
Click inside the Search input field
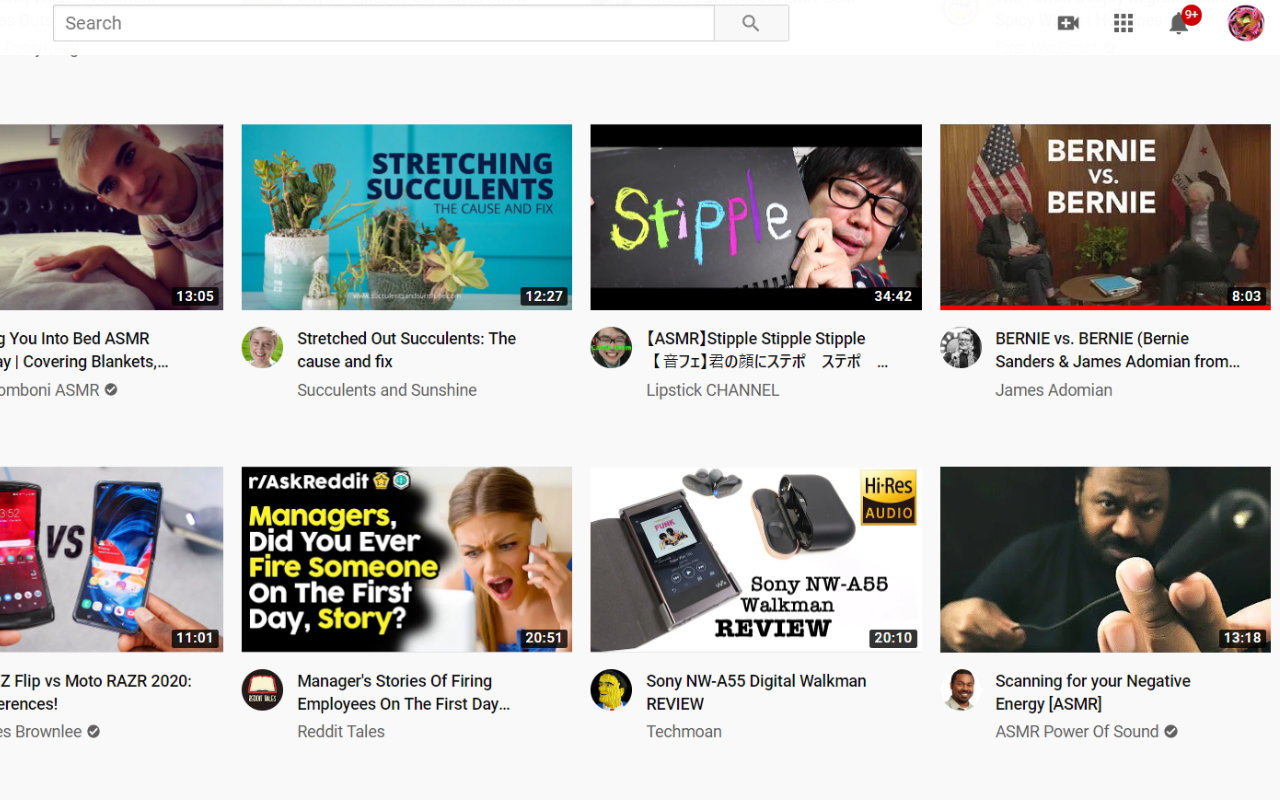coord(384,23)
